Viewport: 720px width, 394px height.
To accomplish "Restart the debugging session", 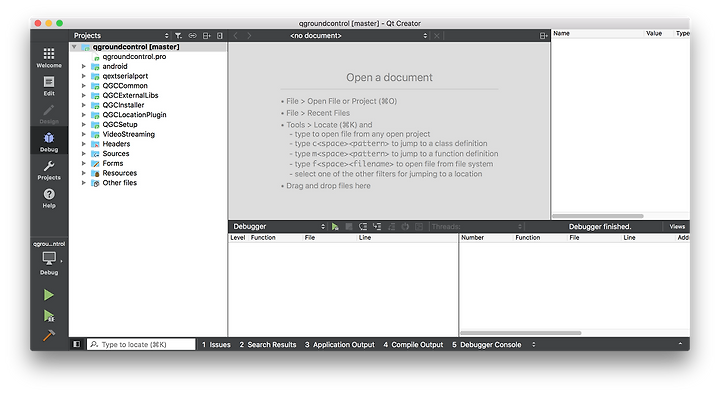I will point(405,226).
